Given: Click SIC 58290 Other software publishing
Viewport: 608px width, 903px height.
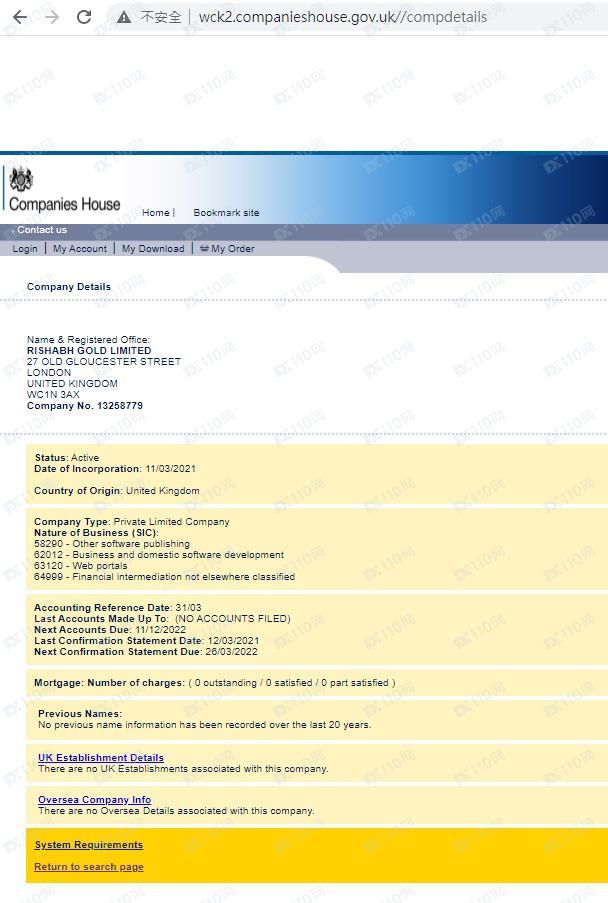Looking at the screenshot, I should pyautogui.click(x=112, y=544).
